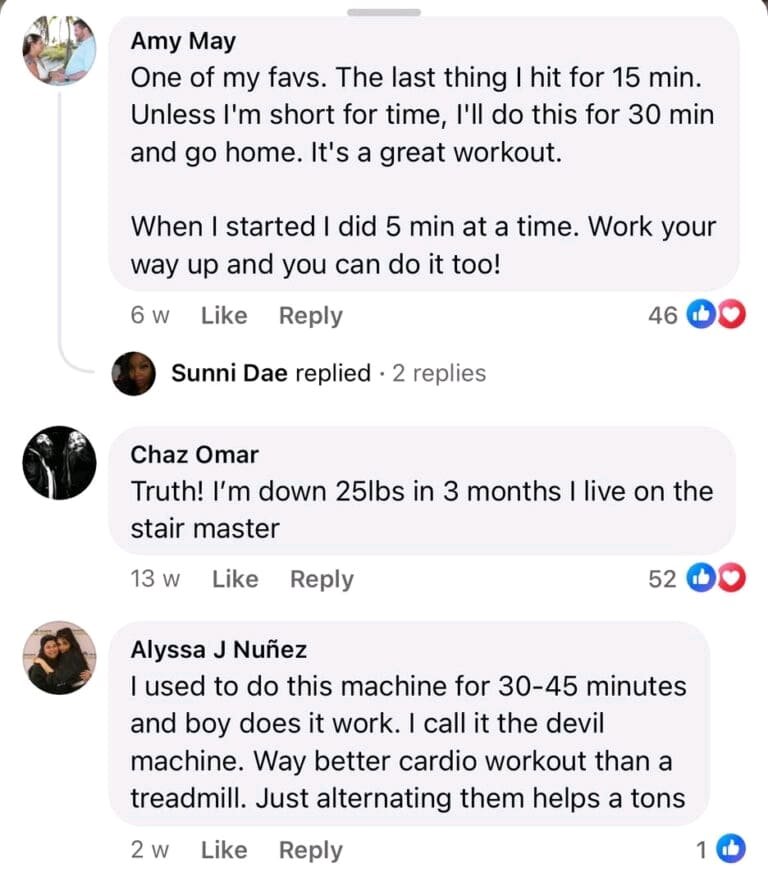View the like reaction on Alyssa's comment

click(x=732, y=850)
